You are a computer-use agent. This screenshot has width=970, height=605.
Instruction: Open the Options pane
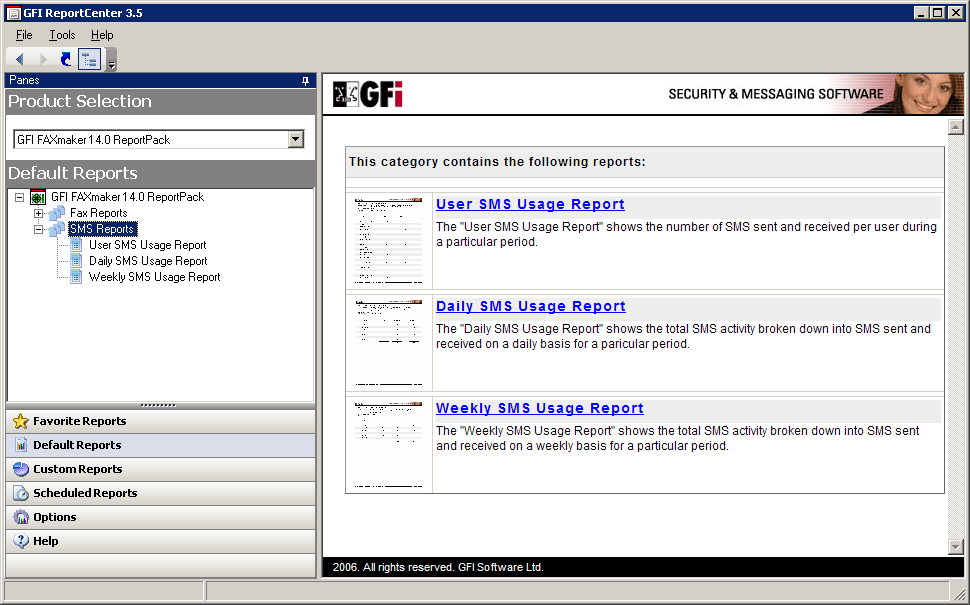(161, 517)
